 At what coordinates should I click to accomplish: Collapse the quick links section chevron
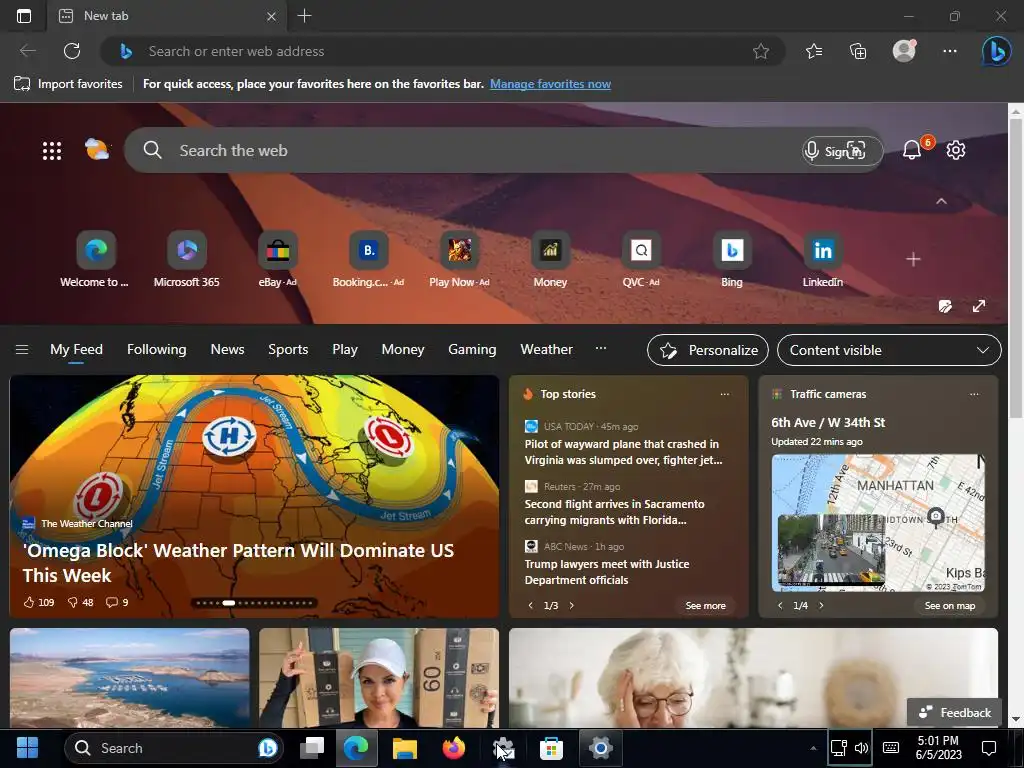[941, 201]
